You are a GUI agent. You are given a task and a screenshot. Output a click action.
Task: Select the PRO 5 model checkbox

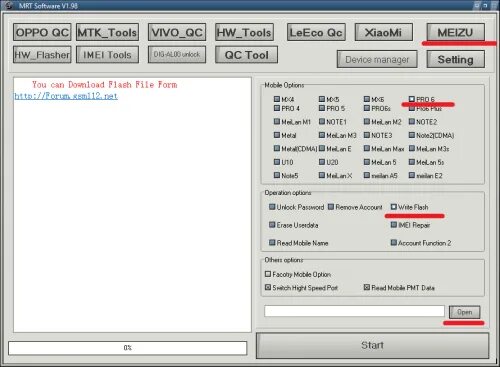tap(322, 108)
